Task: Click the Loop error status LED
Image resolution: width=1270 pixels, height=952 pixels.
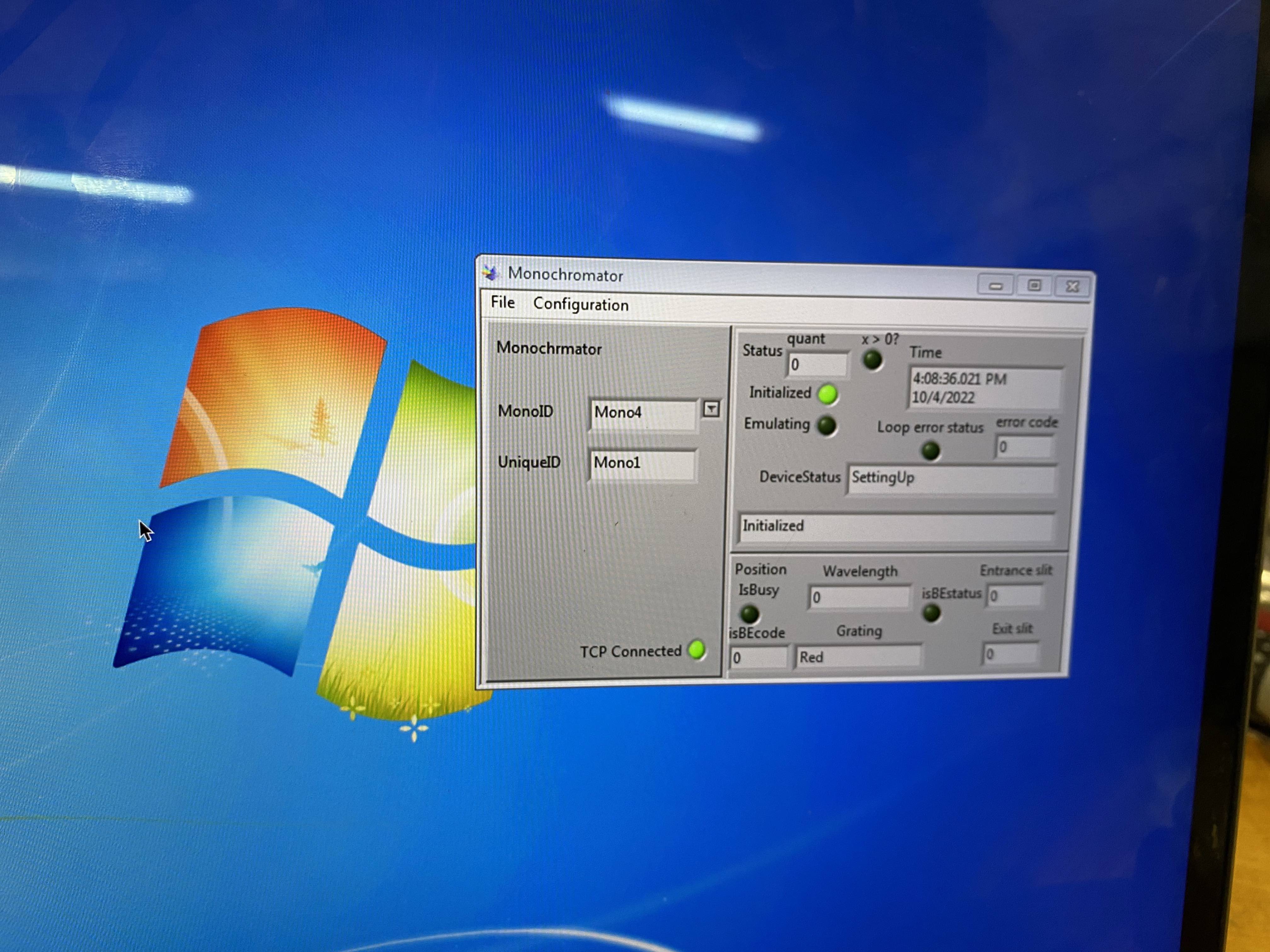Action: coord(931,450)
